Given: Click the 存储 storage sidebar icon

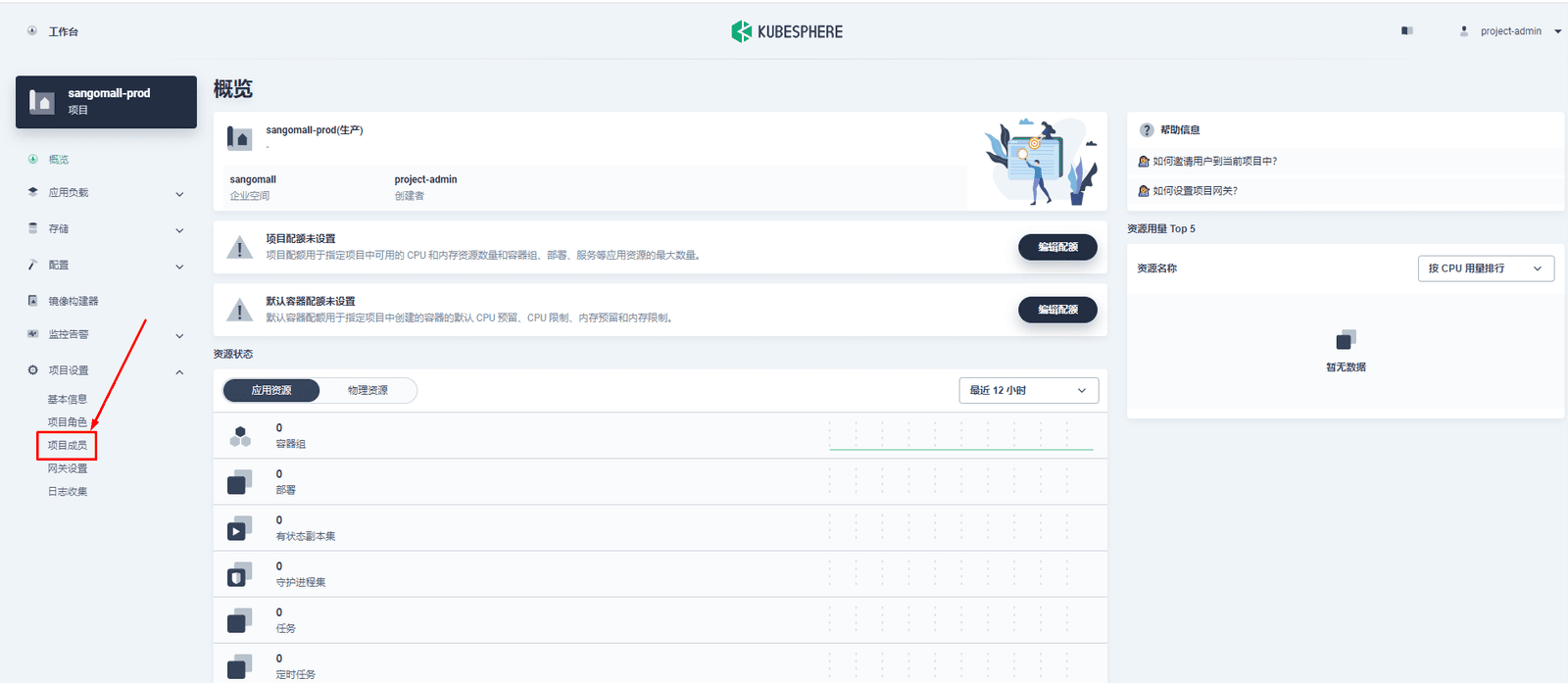Looking at the screenshot, I should [32, 228].
